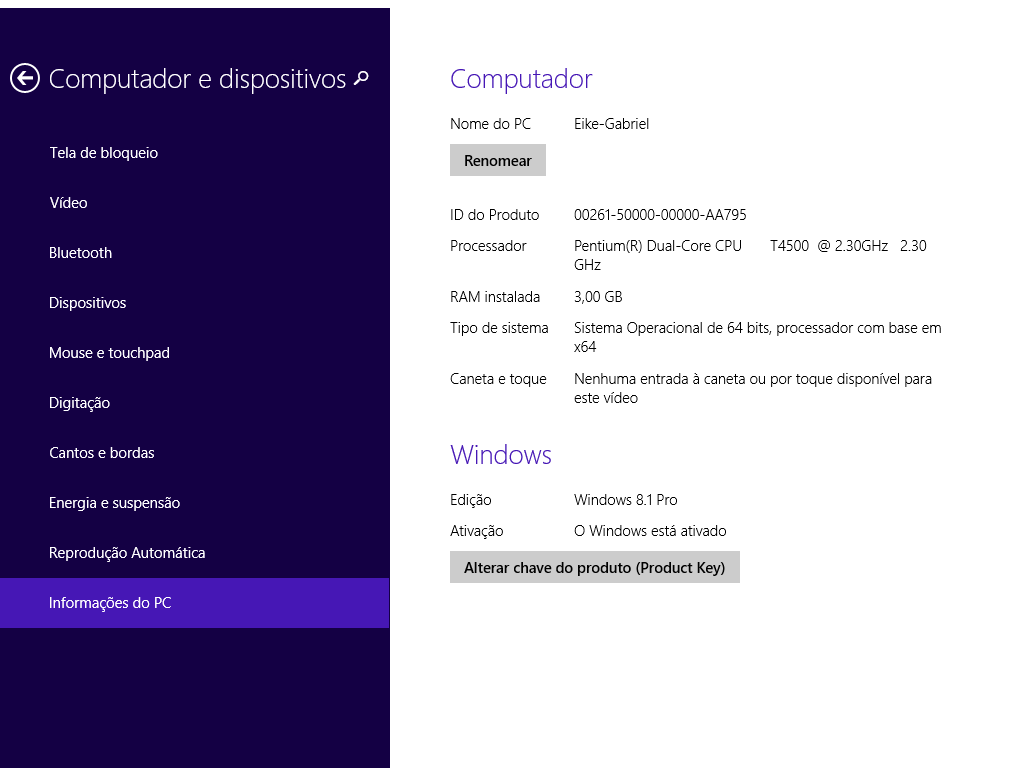The image size is (1024, 768).
Task: Click the PC name Eike-Gabriel
Action: point(611,124)
